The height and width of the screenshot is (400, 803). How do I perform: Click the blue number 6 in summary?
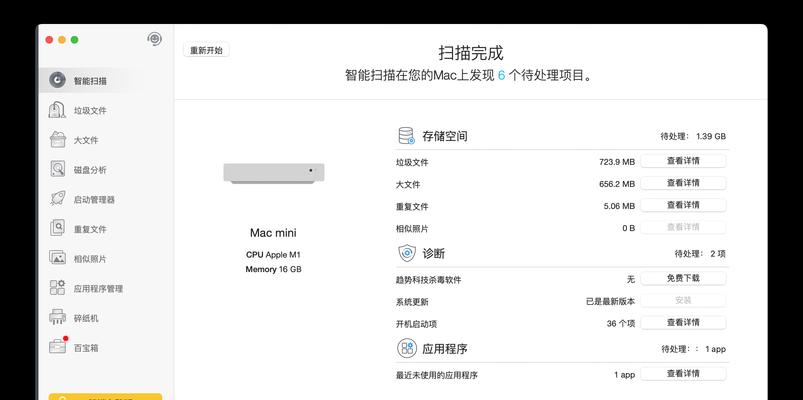tap(501, 76)
